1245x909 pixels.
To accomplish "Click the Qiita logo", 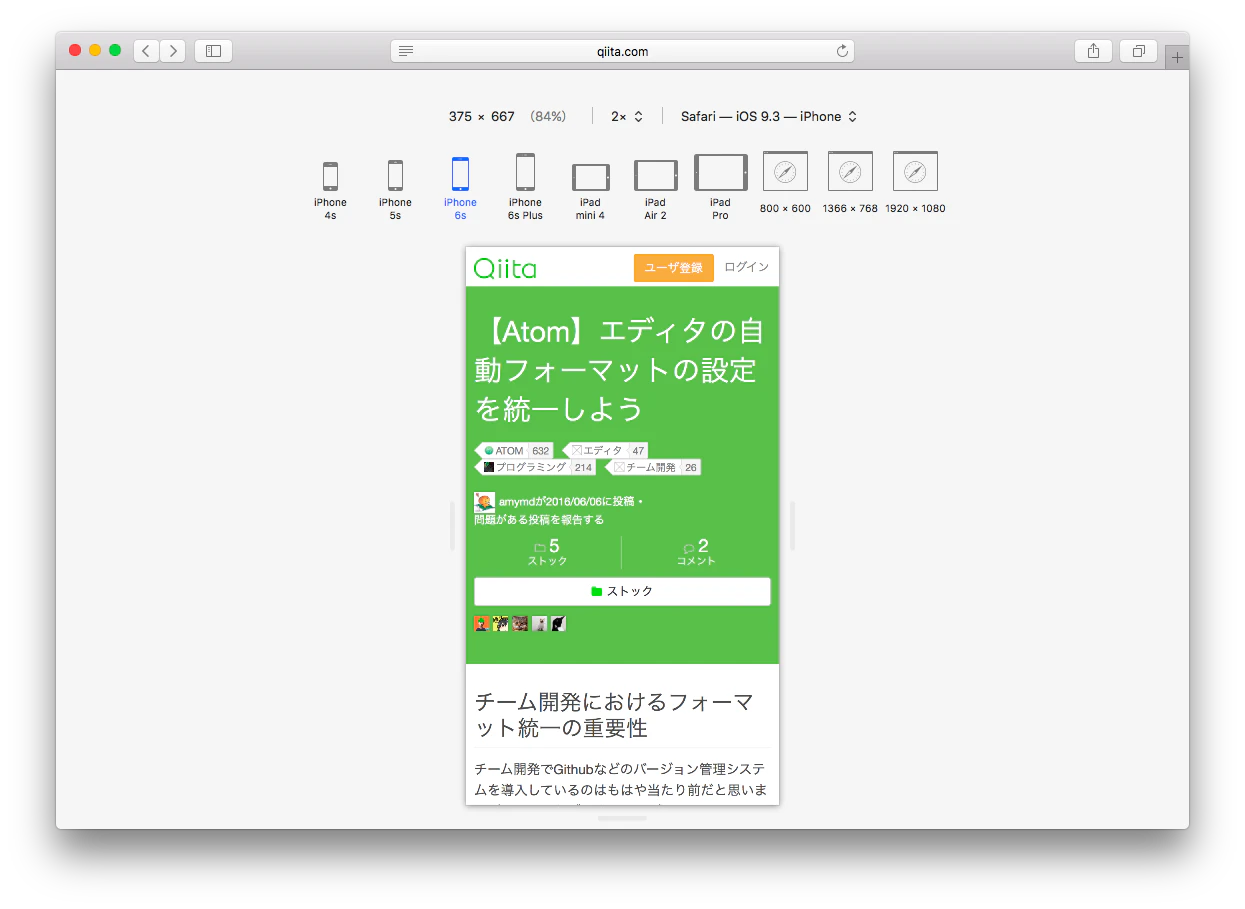I will click(x=505, y=268).
